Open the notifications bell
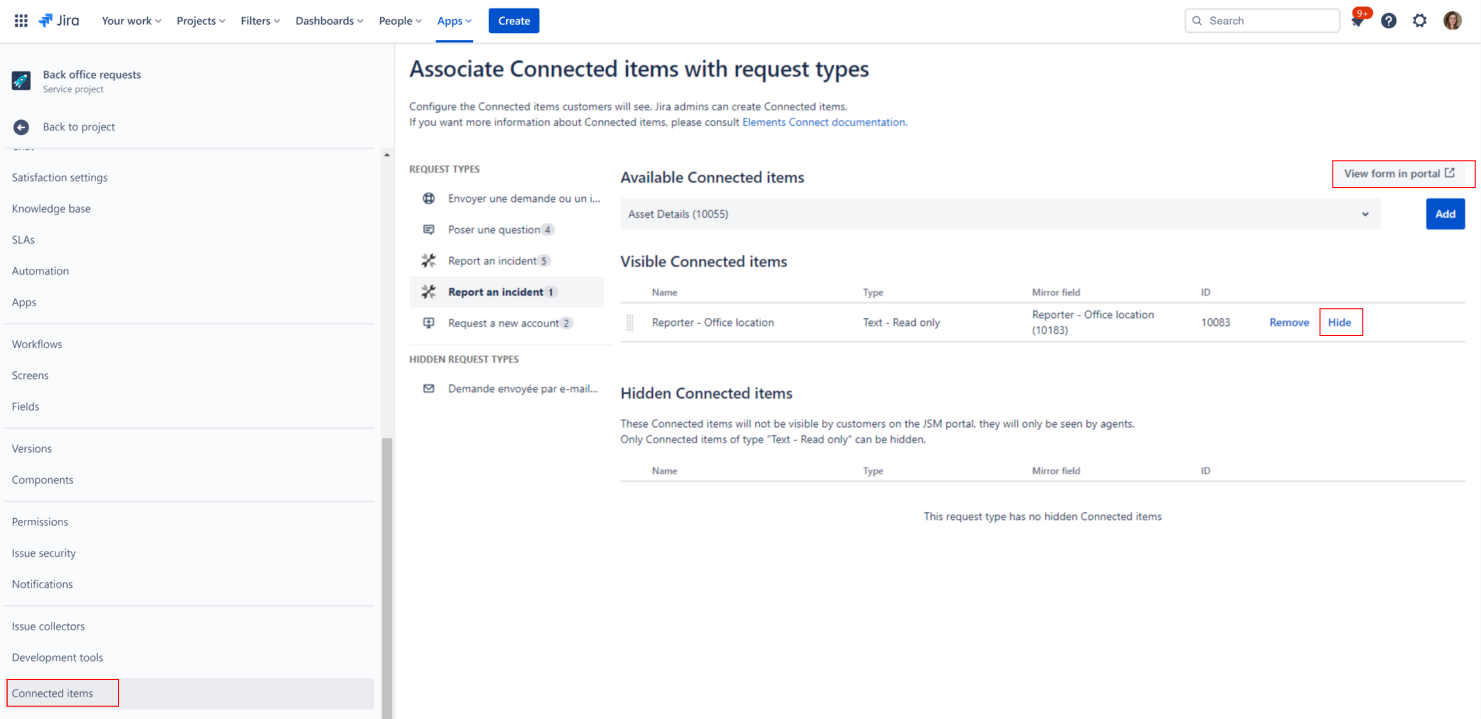Image resolution: width=1481 pixels, height=719 pixels. point(1358,21)
